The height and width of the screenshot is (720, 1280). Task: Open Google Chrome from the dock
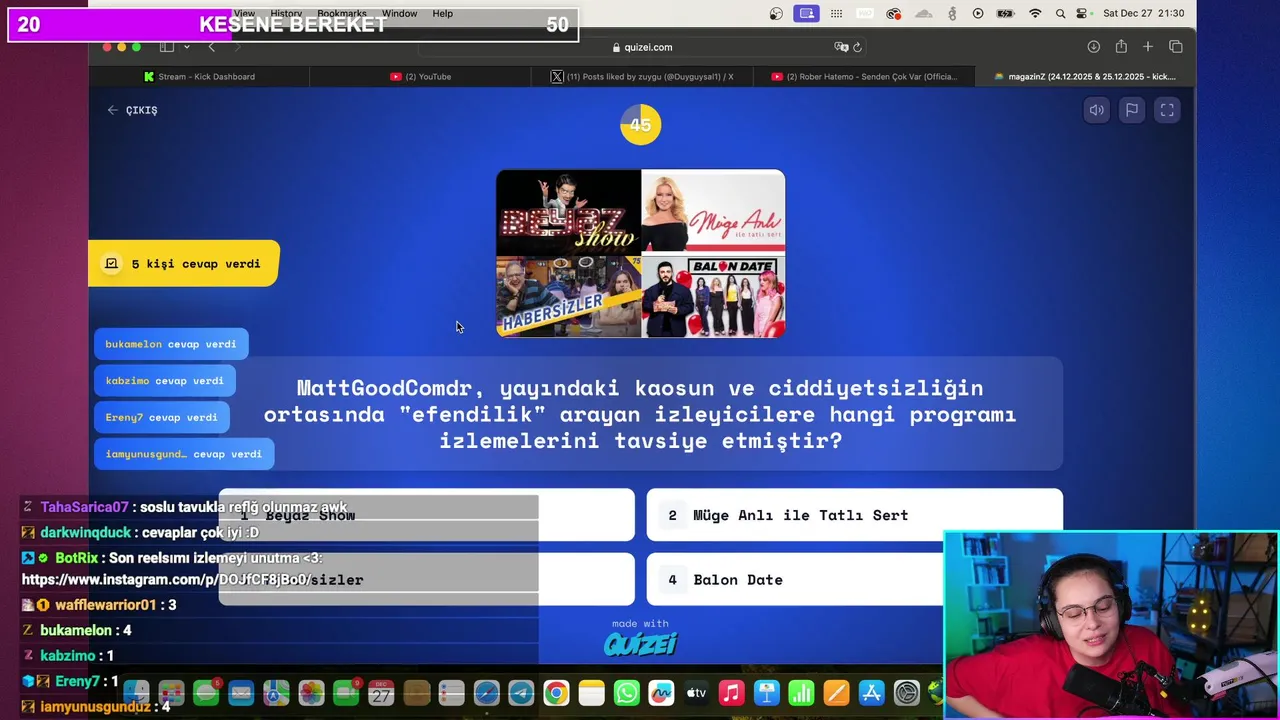(x=556, y=693)
